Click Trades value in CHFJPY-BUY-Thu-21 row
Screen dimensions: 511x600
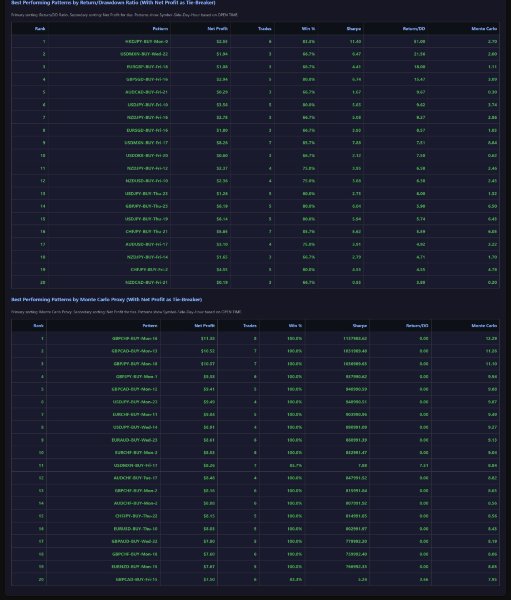pyautogui.click(x=270, y=232)
